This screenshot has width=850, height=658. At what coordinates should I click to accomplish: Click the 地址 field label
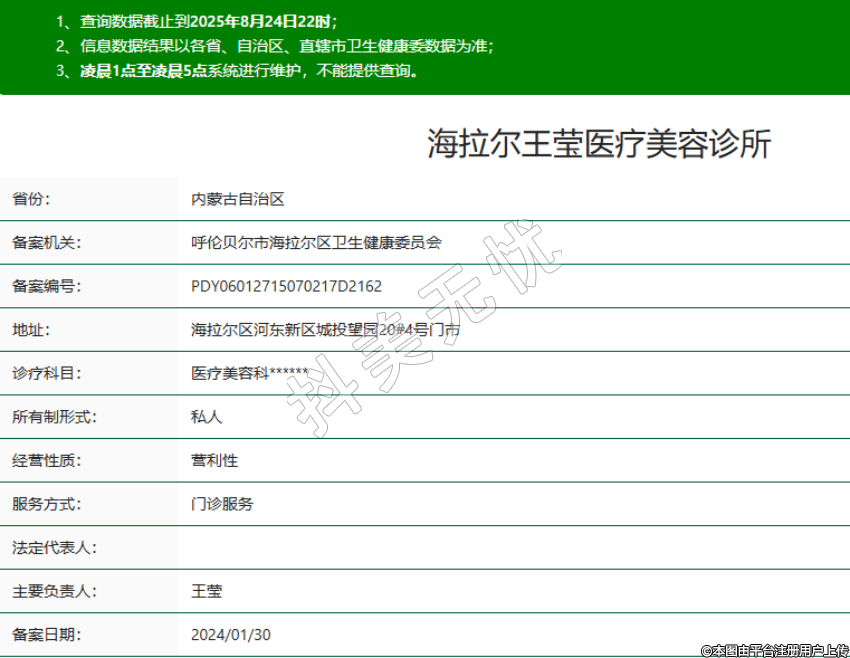coord(30,329)
